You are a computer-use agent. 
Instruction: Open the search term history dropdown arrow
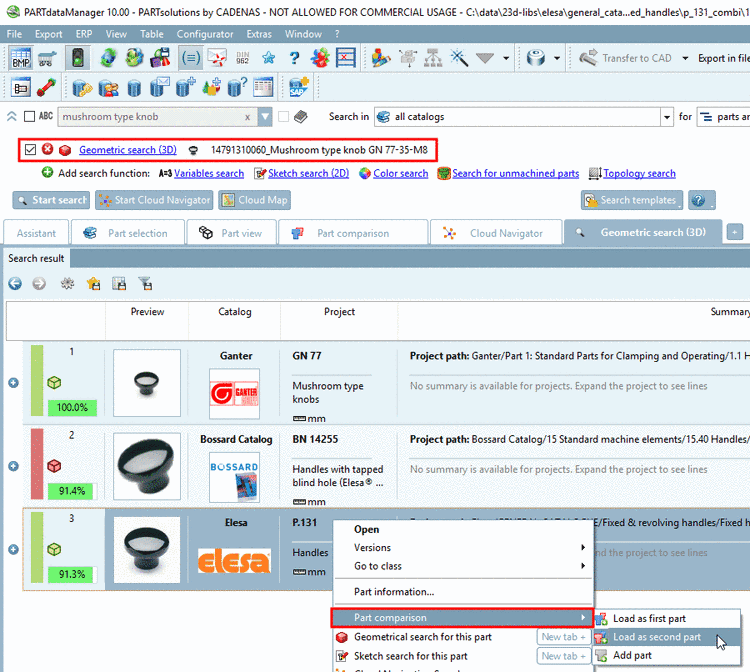click(265, 117)
